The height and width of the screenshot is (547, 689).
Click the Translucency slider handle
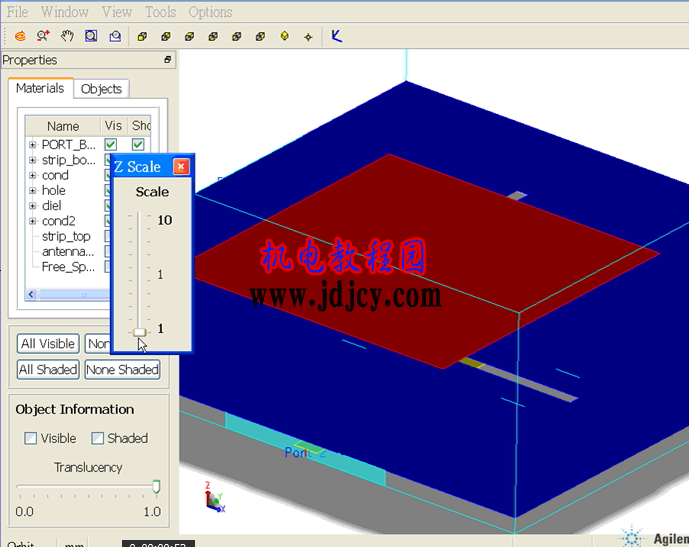pos(156,487)
